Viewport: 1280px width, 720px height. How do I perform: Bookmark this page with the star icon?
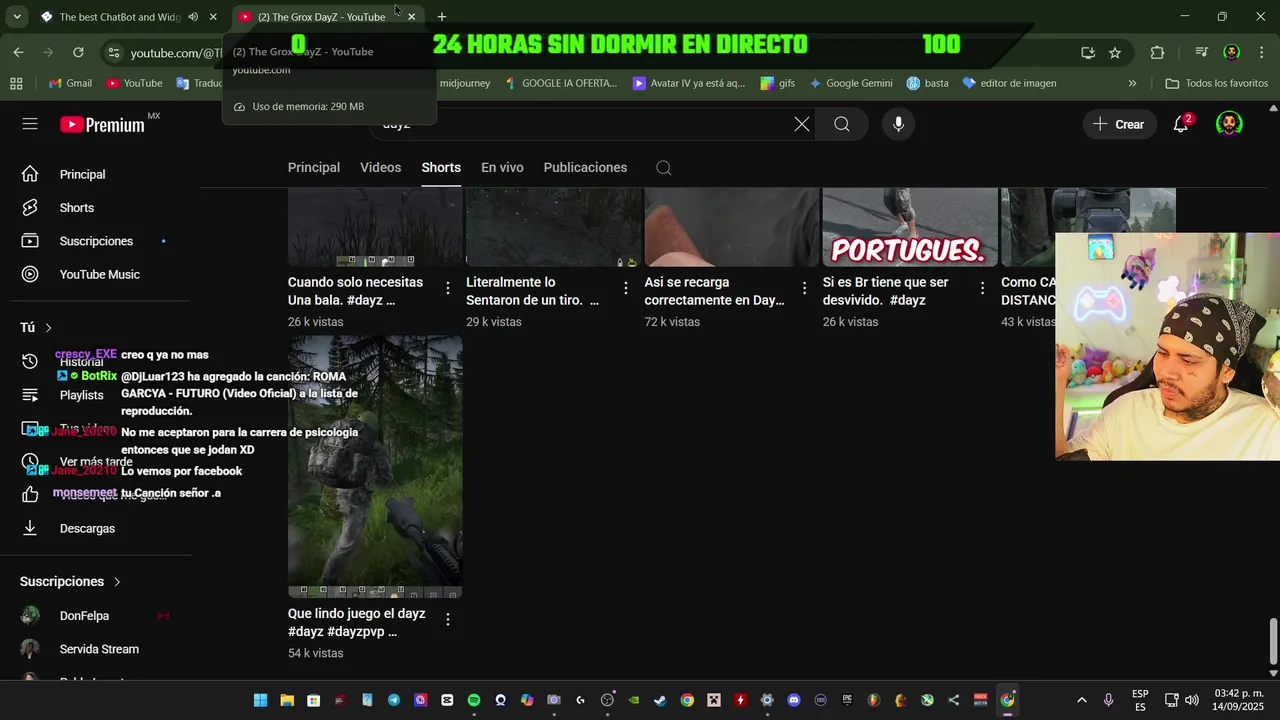click(x=1115, y=52)
